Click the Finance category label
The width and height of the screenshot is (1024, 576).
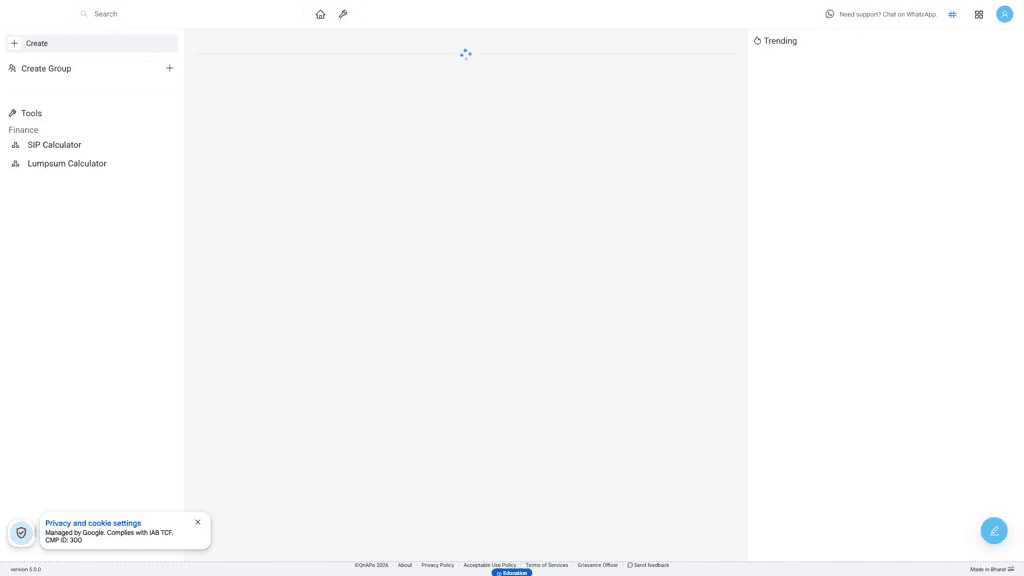(x=24, y=130)
